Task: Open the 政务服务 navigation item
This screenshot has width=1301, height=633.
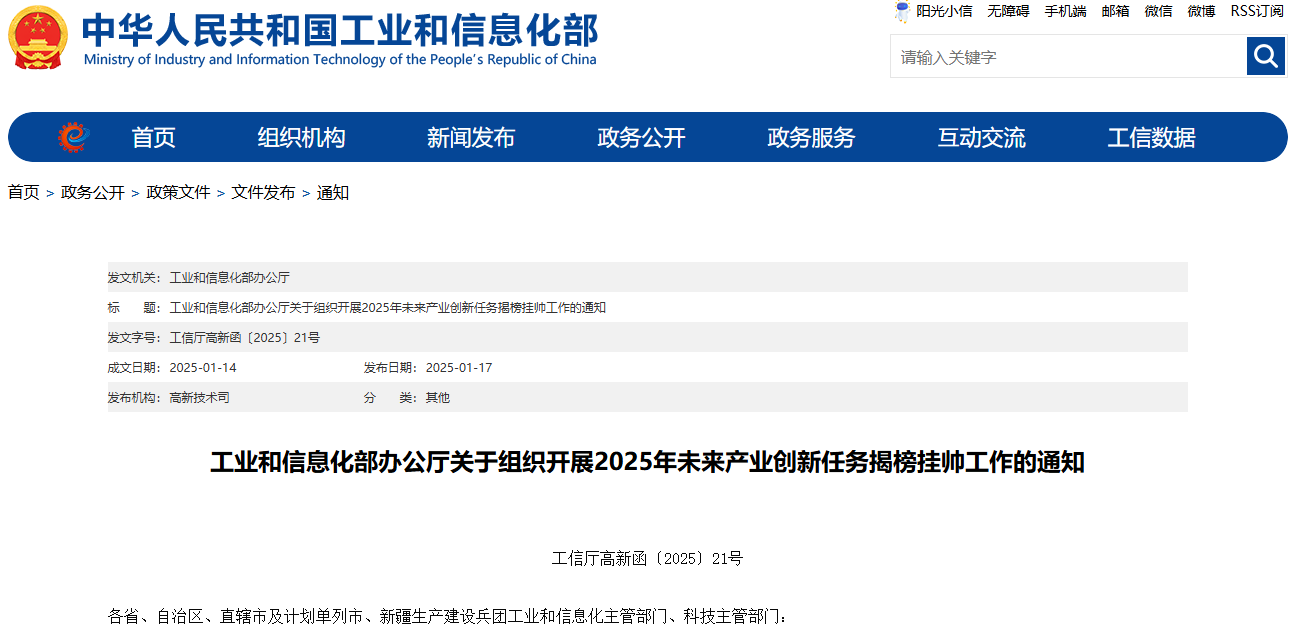Action: coord(811,138)
